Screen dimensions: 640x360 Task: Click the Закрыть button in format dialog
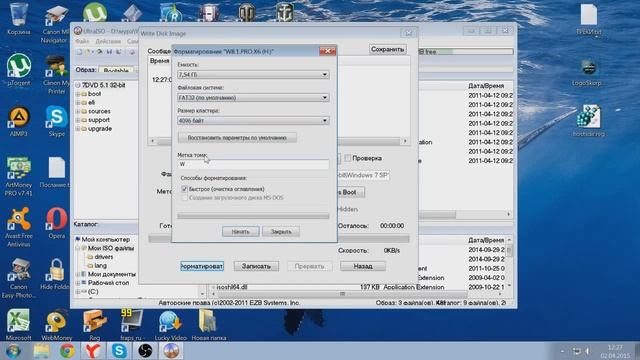281,231
